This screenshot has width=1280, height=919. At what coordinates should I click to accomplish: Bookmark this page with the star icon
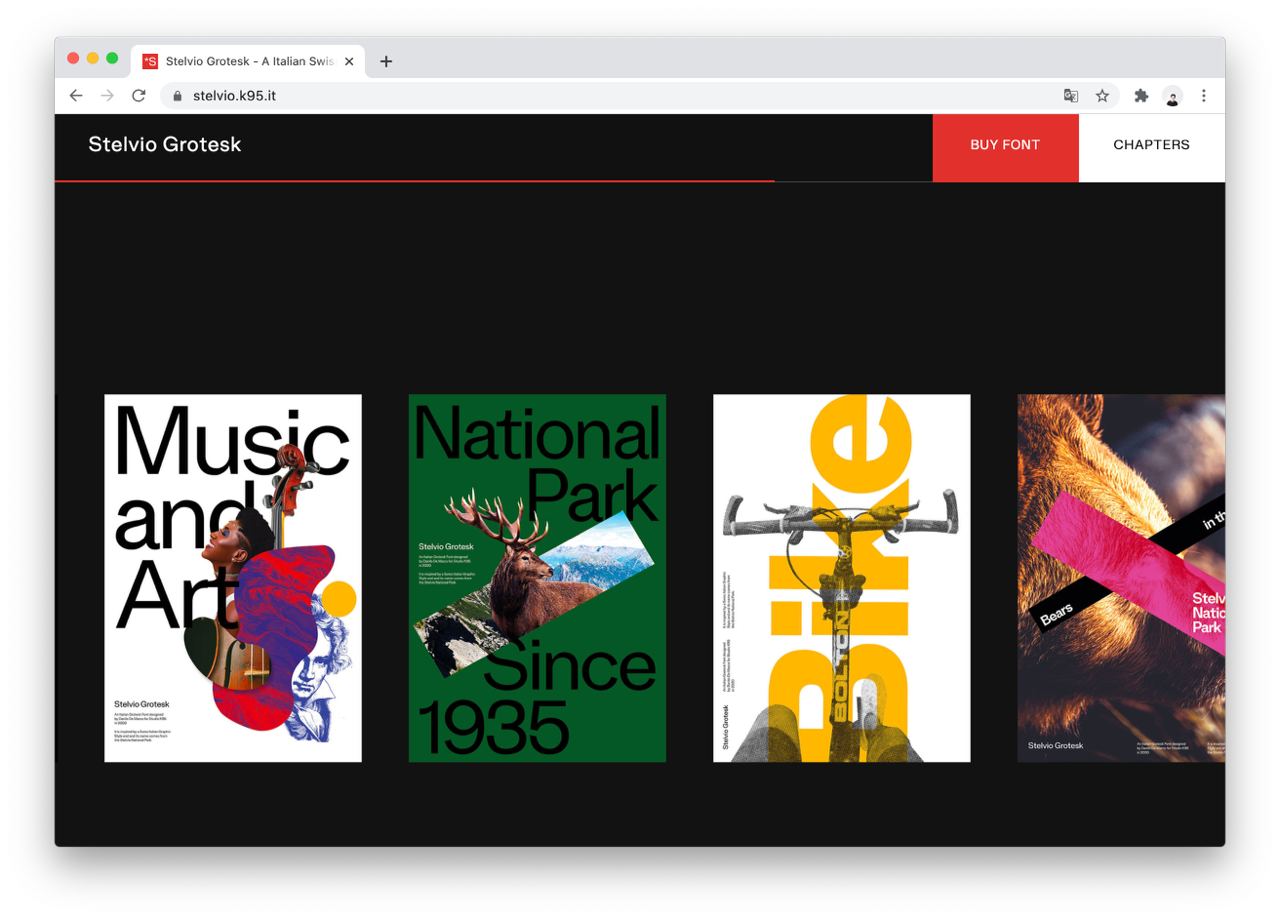tap(1102, 96)
